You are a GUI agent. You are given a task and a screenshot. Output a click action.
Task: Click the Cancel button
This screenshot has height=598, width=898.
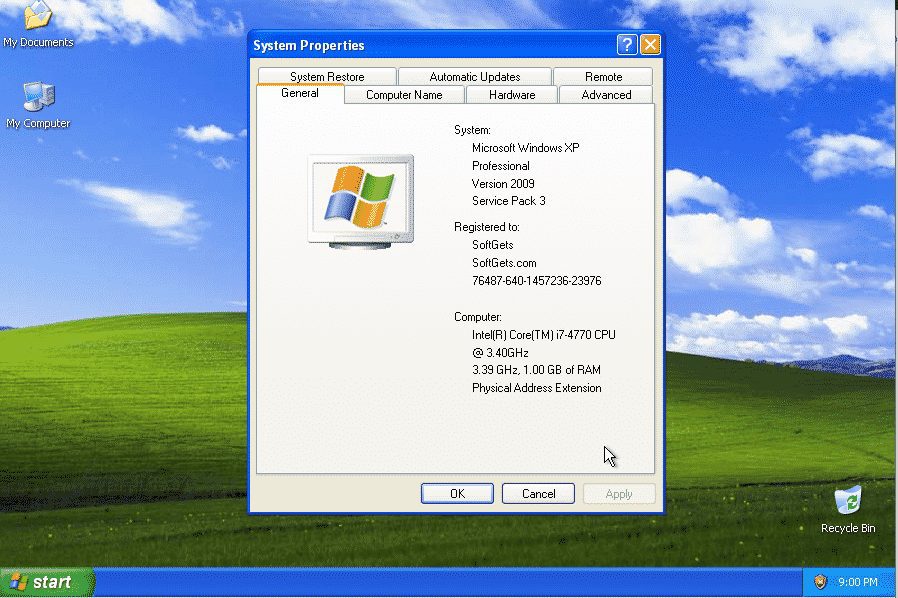point(538,494)
